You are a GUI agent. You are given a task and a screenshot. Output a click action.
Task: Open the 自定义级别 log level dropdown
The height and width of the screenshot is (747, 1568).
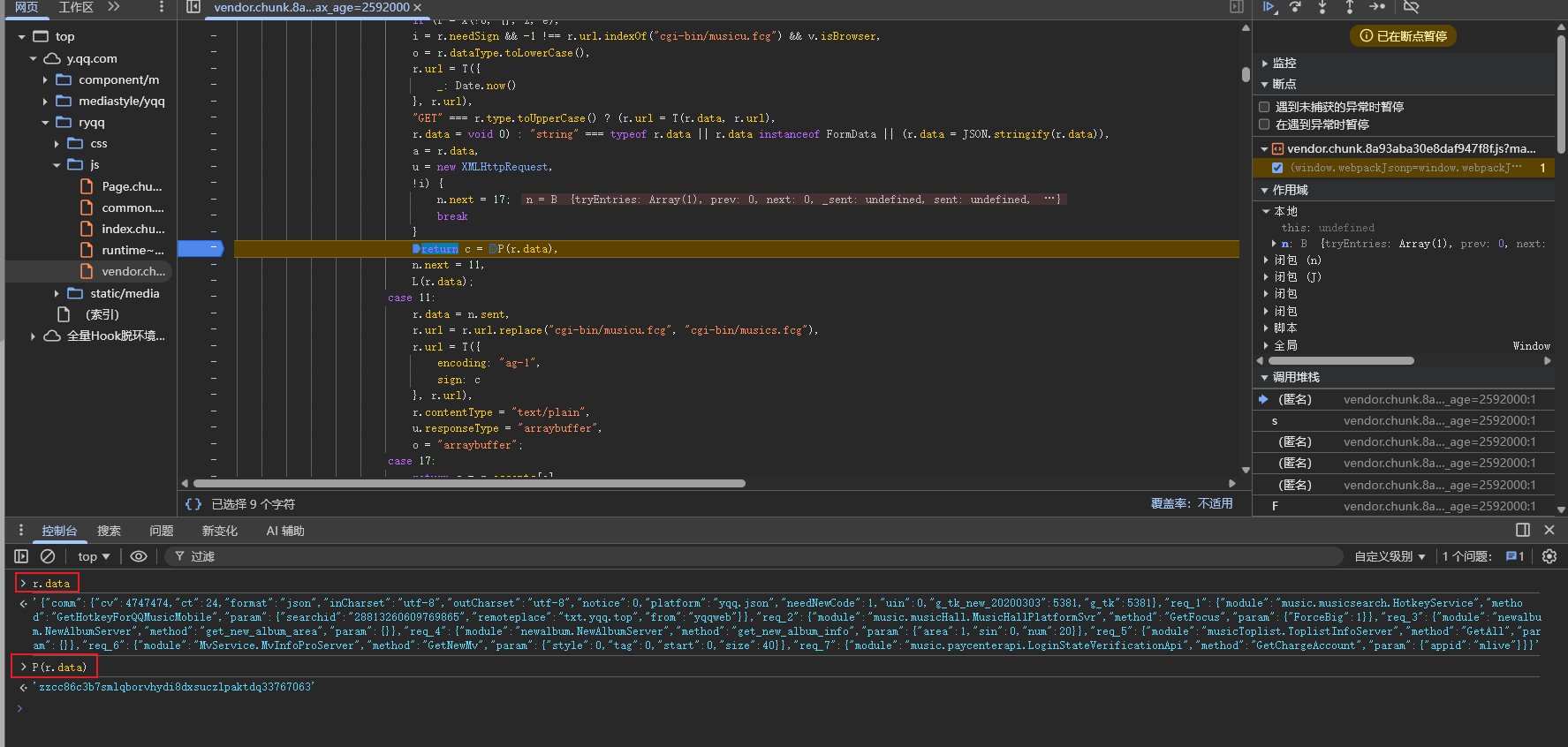(x=1390, y=556)
